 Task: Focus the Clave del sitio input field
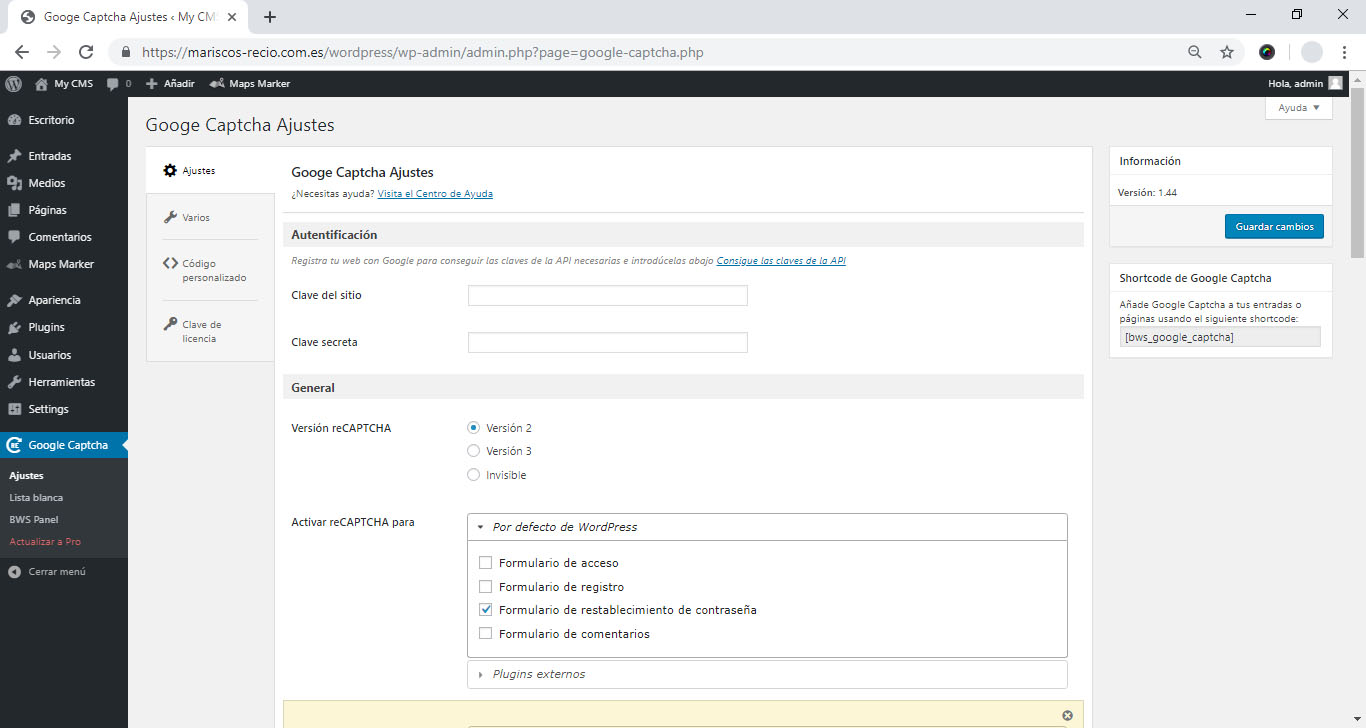point(608,296)
